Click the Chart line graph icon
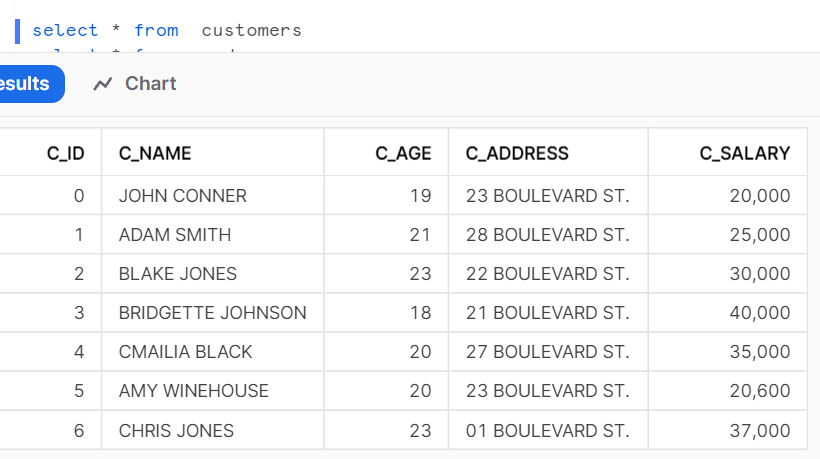820x459 pixels. tap(102, 84)
